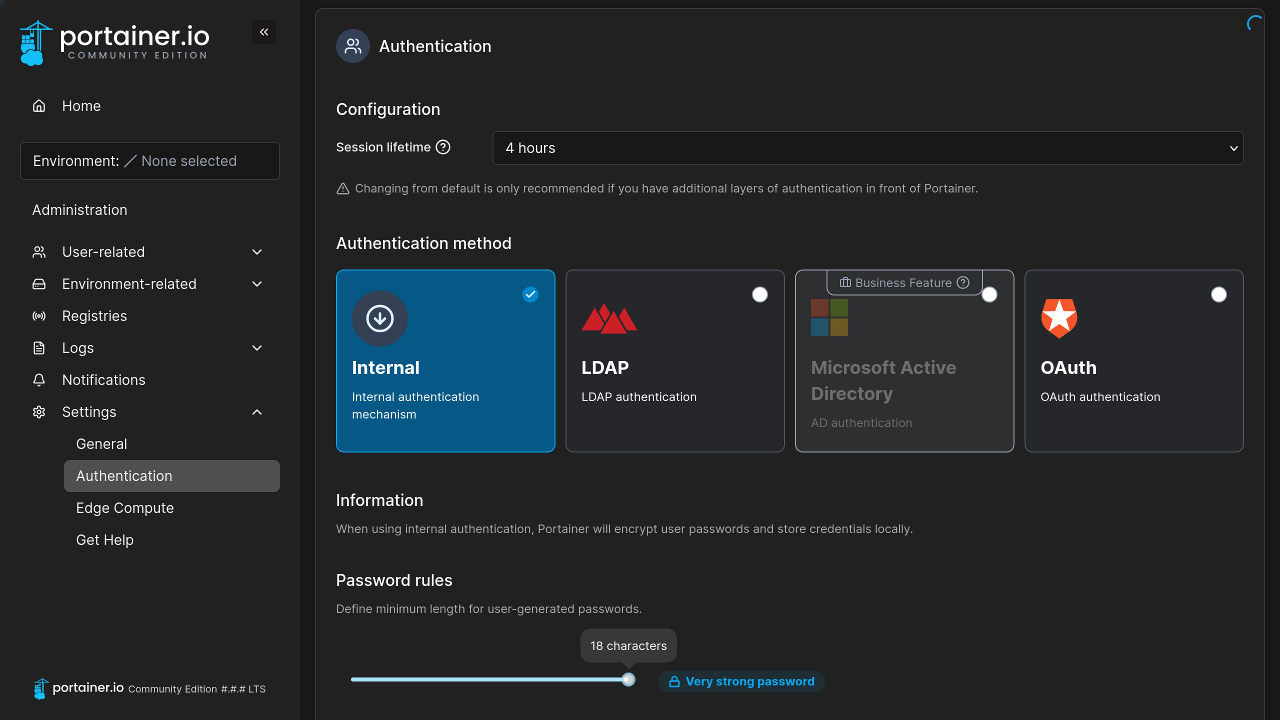Screen dimensions: 1280x720
Task: Collapse the sidebar with the double-chevron button
Action: pyautogui.click(x=264, y=31)
